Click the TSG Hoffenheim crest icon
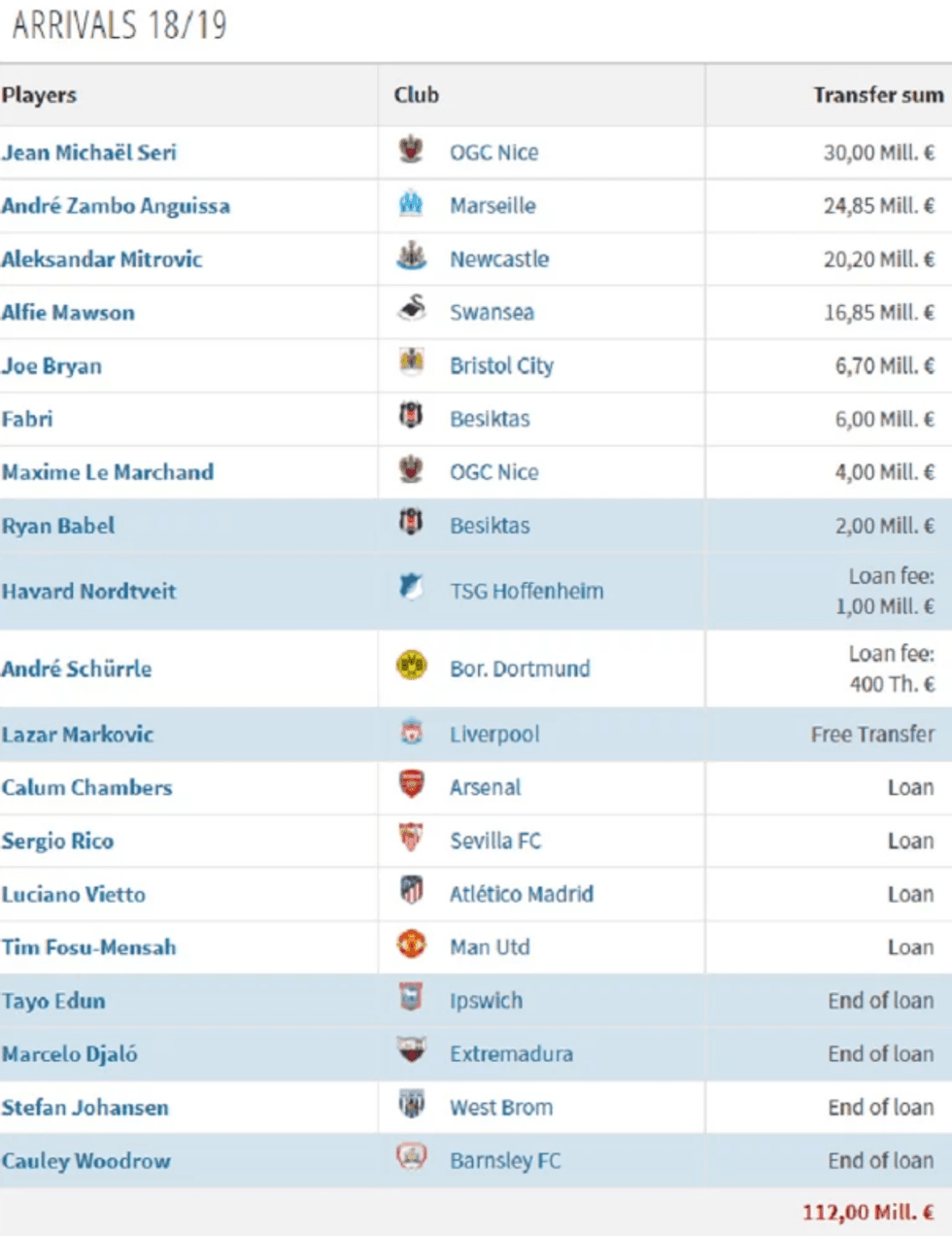 [x=411, y=588]
